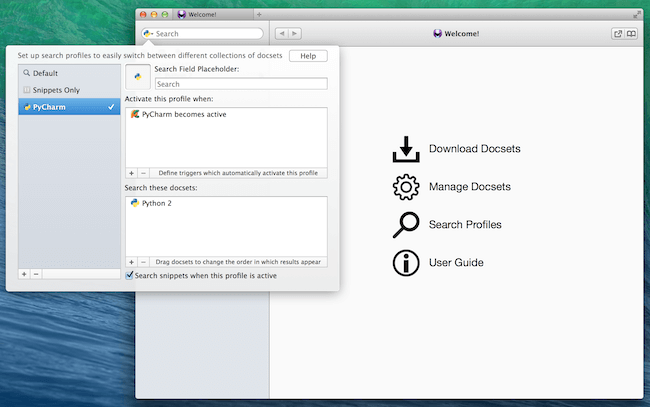Select the Welcome! tab
The image size is (650, 407).
click(x=214, y=15)
